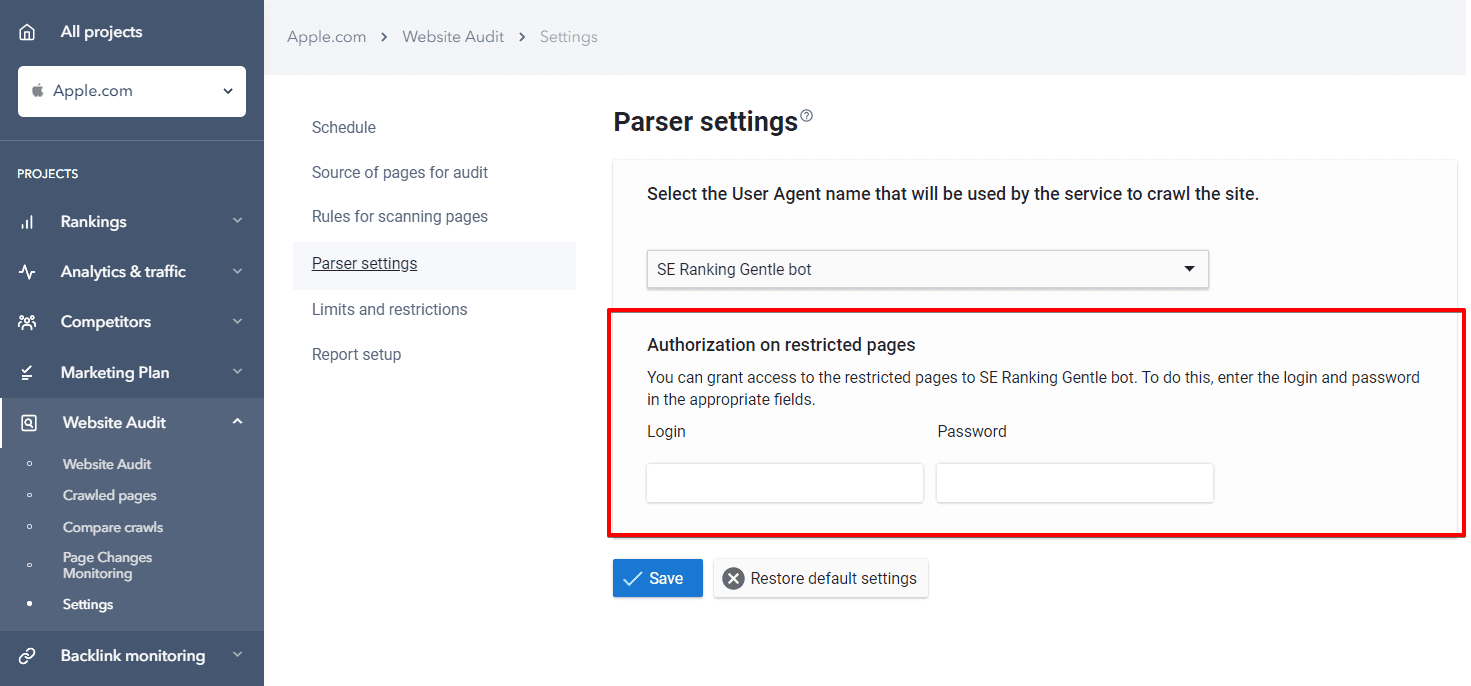Click the Competitors people icon
The image size is (1471, 686).
pyautogui.click(x=27, y=322)
